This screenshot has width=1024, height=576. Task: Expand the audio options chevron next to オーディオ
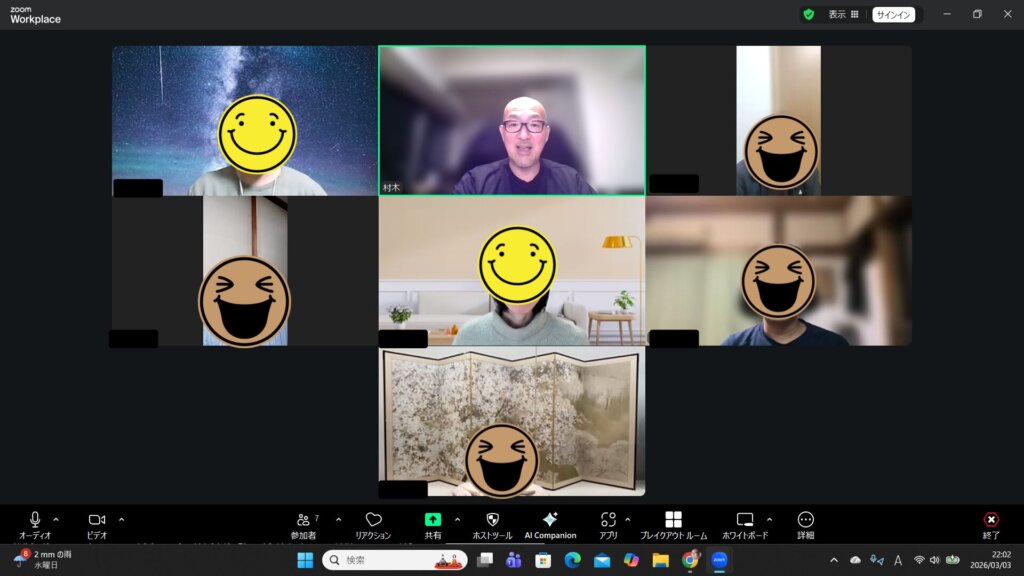tap(56, 519)
